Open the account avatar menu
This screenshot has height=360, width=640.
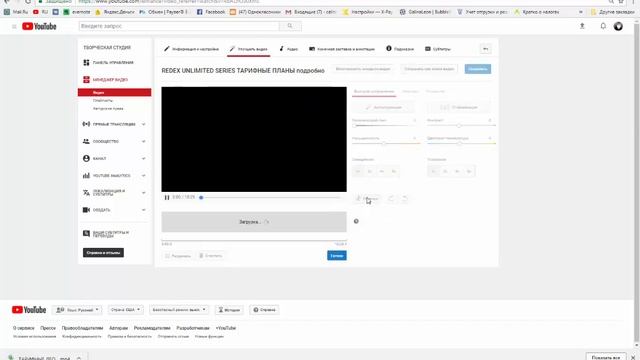618,26
